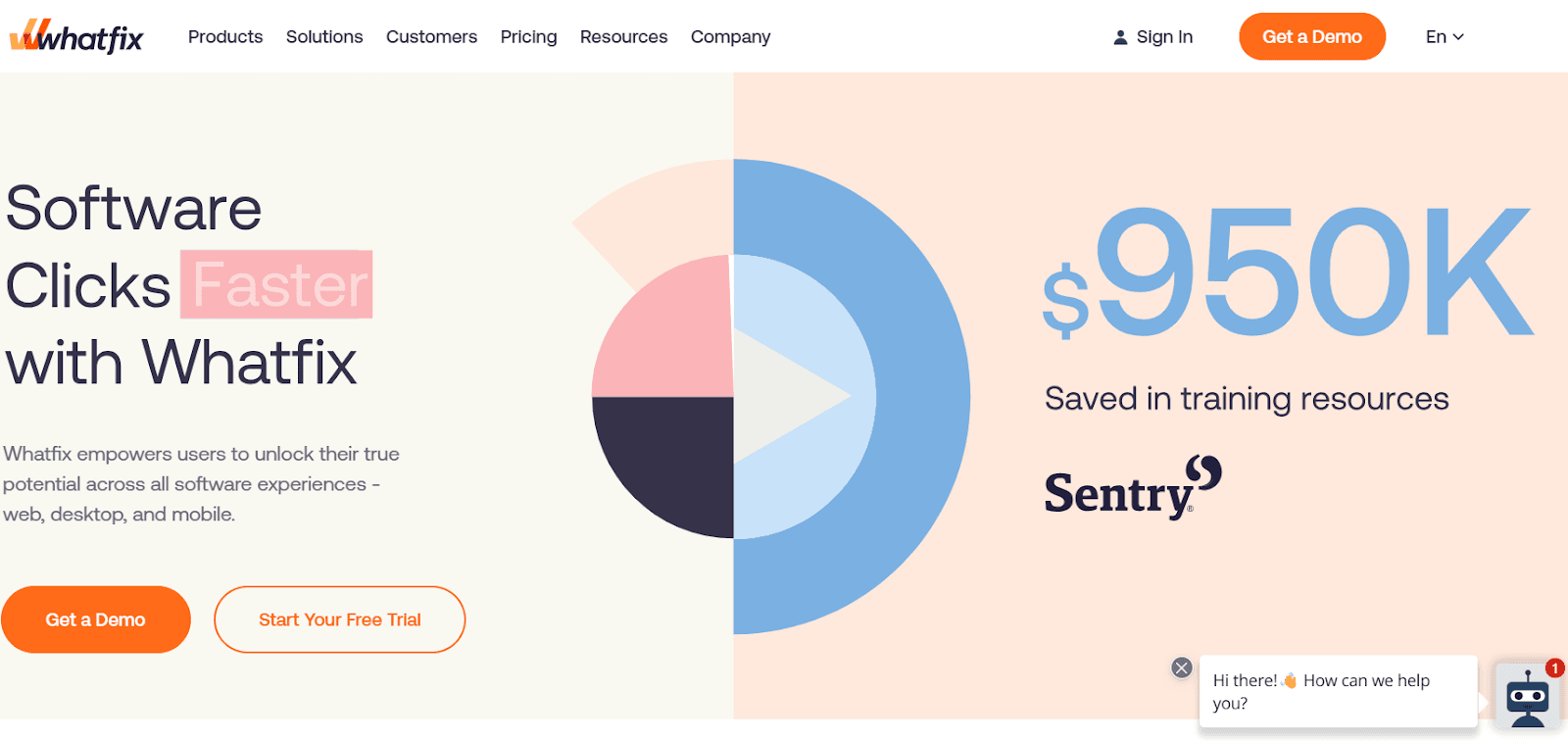Select Customers in the navigation bar
Viewport: 1568px width, 742px height.
coord(431,36)
